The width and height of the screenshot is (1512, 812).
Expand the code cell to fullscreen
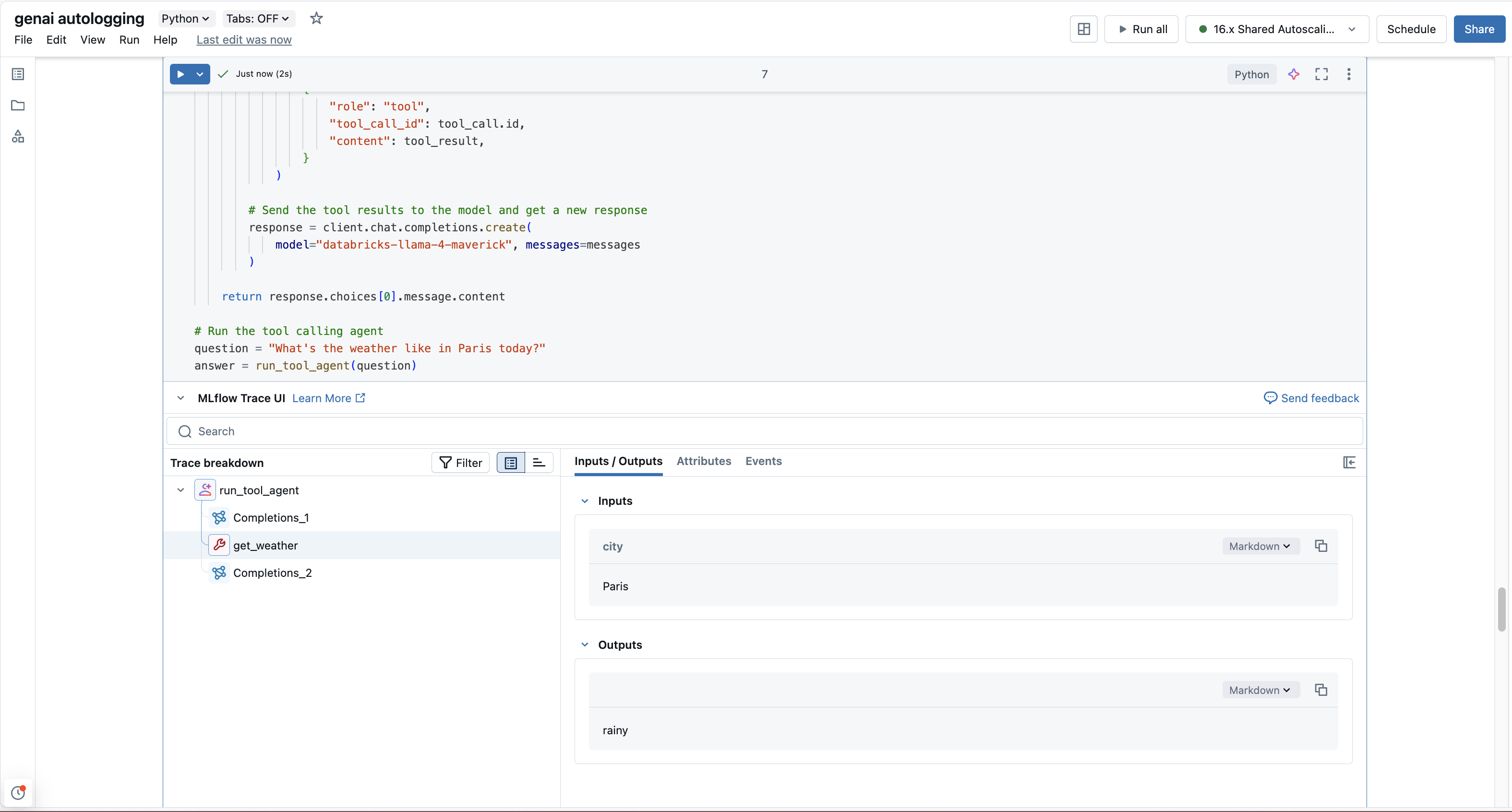click(x=1322, y=74)
